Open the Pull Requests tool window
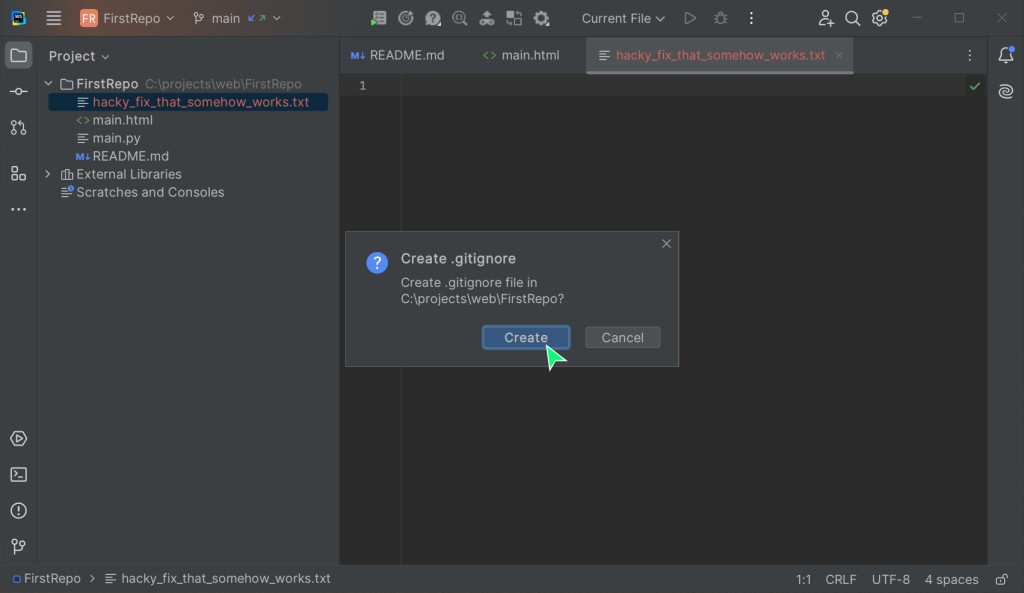1024x593 pixels. click(18, 128)
